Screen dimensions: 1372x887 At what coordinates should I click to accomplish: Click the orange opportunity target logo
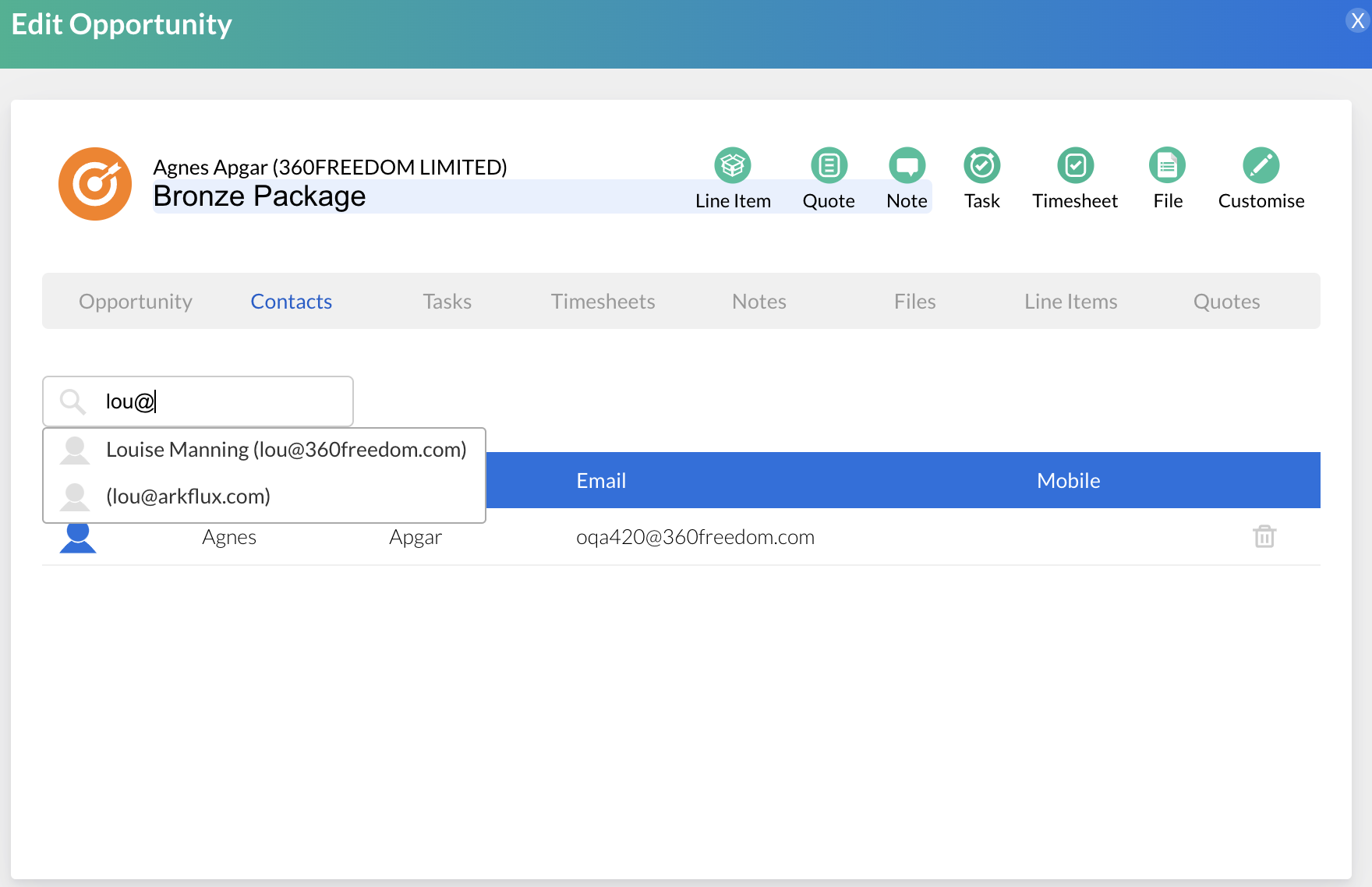95,183
